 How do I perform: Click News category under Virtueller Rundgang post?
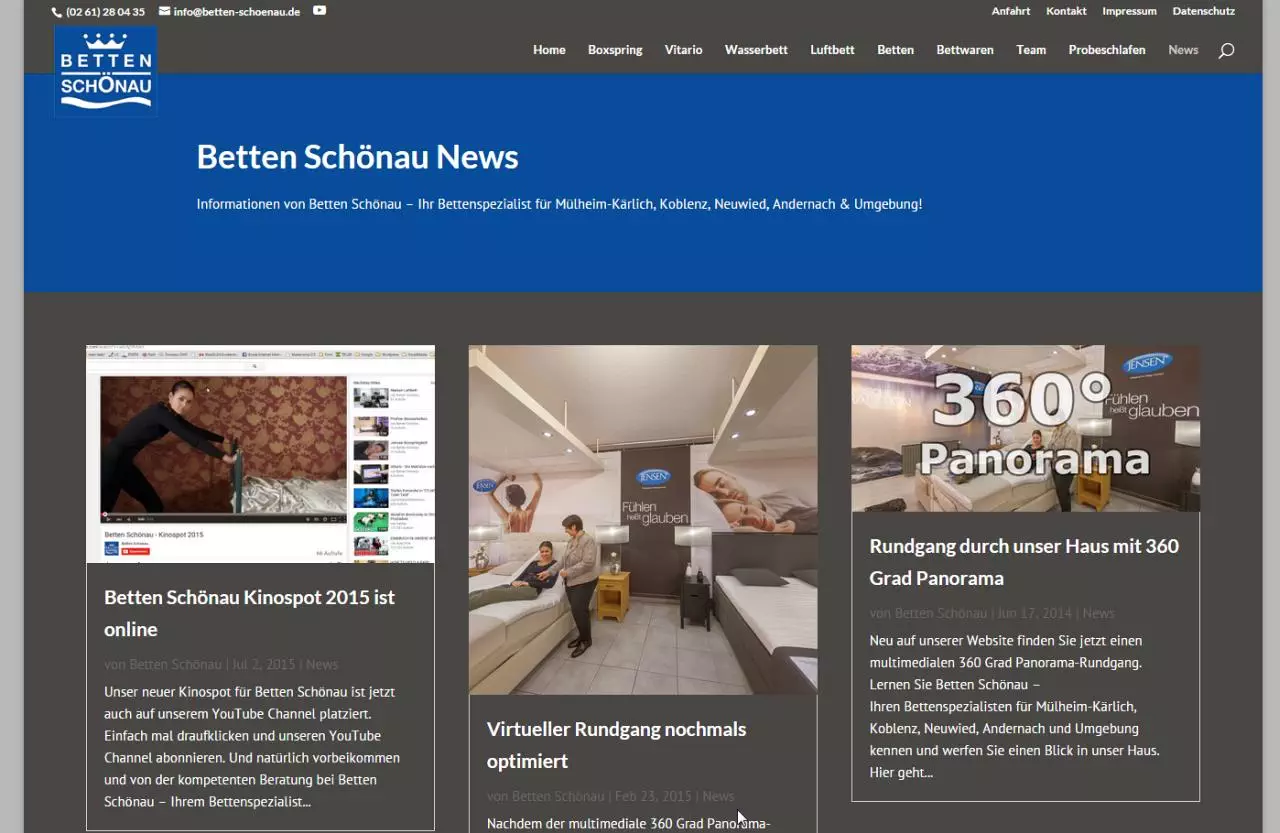[x=718, y=796]
